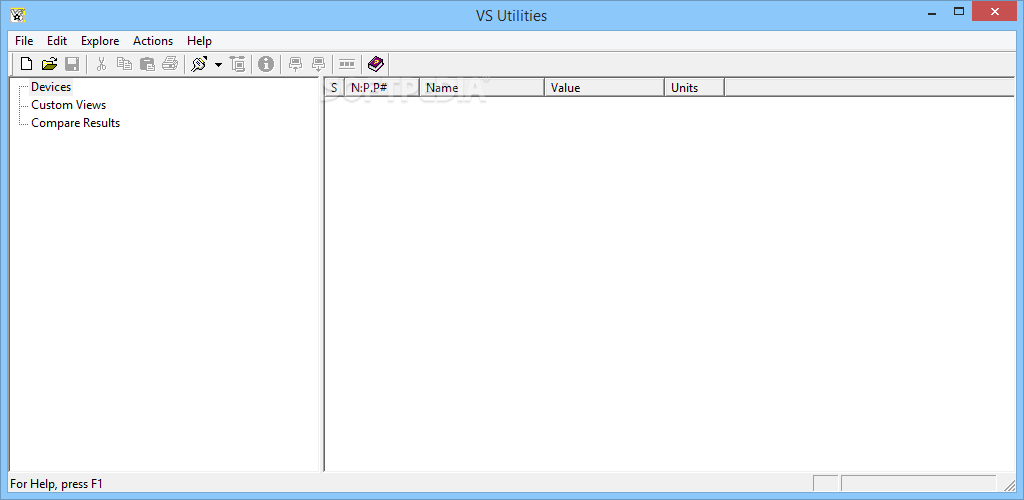Click the clipboard Paste icon
Viewport: 1024px width, 500px height.
click(x=148, y=64)
